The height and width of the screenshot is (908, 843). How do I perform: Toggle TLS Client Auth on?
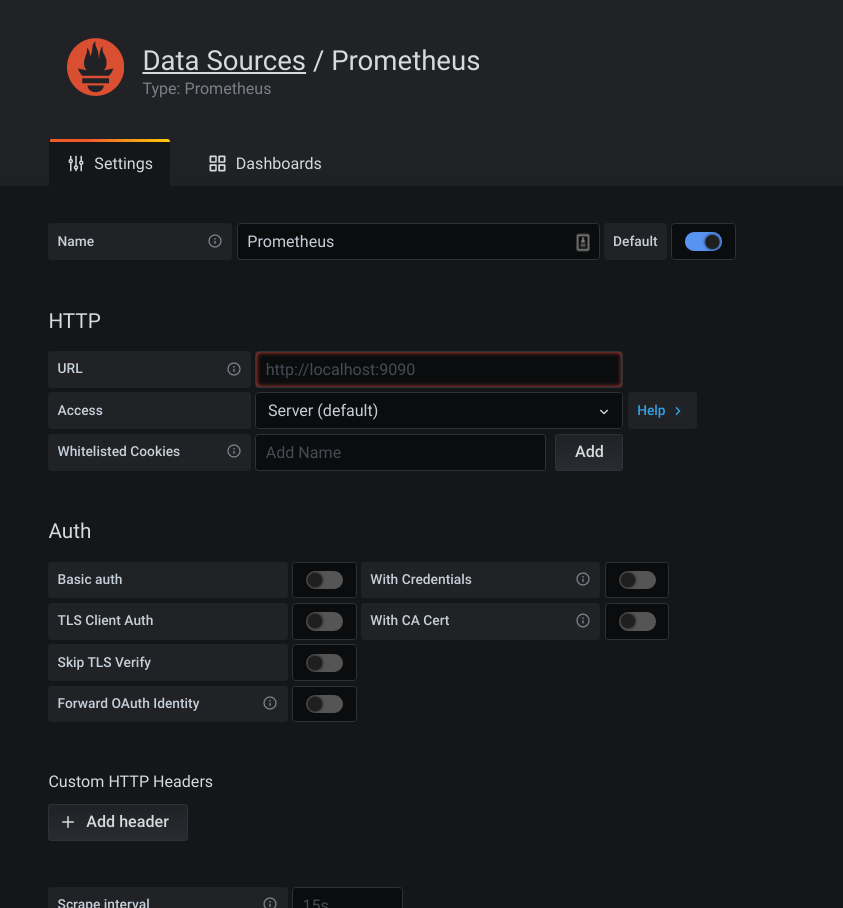point(324,621)
